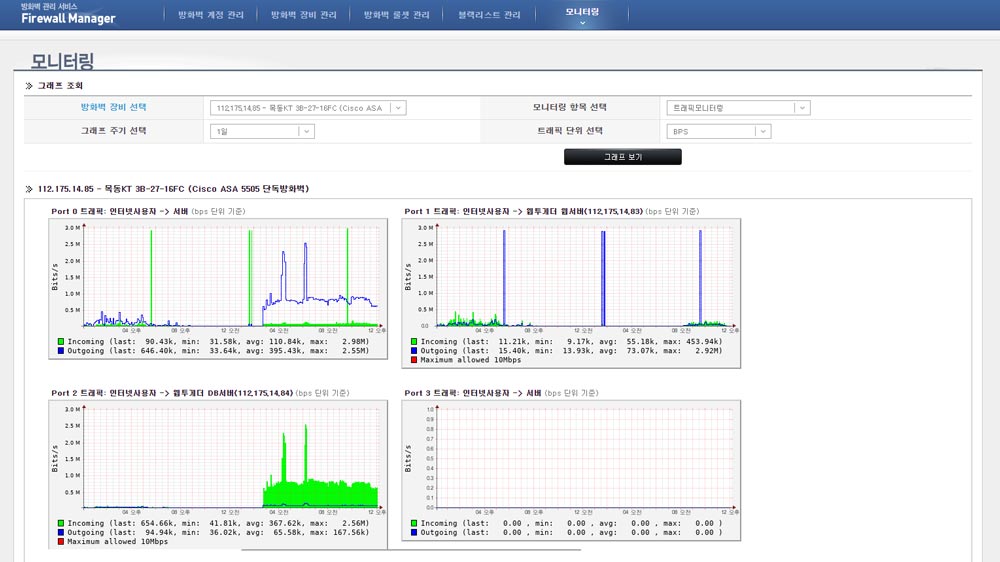Click arrow of firewall device combo box
The height and width of the screenshot is (562, 1000).
(398, 108)
